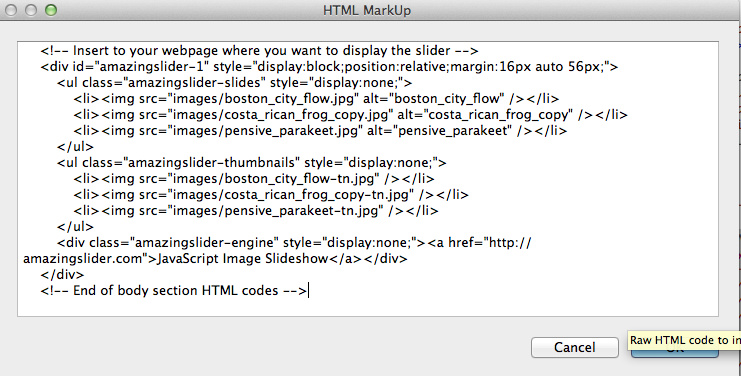Click the empty area below the code
This screenshot has width=741, height=376.
[x=368, y=307]
